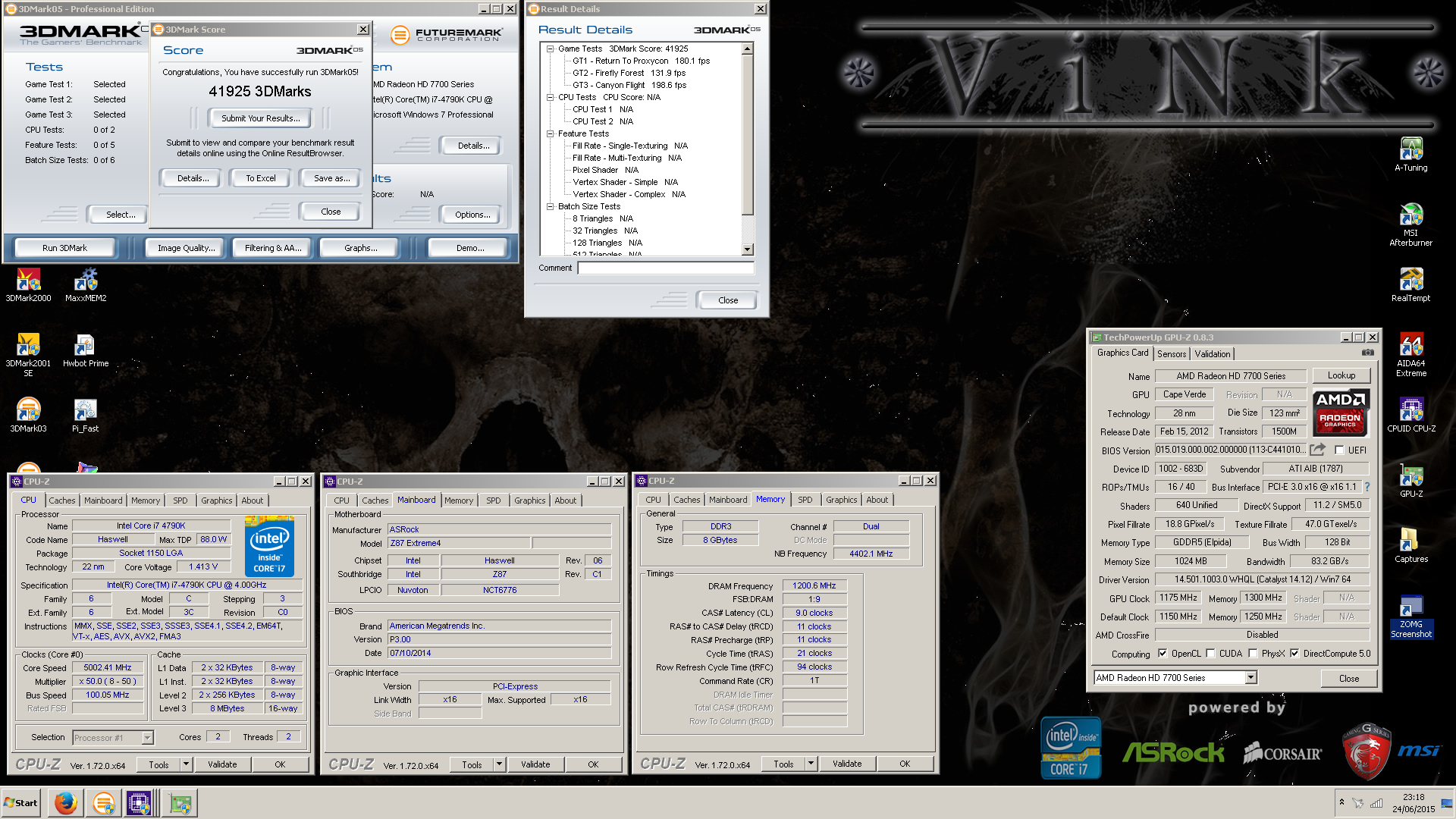The height and width of the screenshot is (819, 1456).
Task: Toggle the CUDA checkbox in GPU-Z
Action: pos(1210,654)
